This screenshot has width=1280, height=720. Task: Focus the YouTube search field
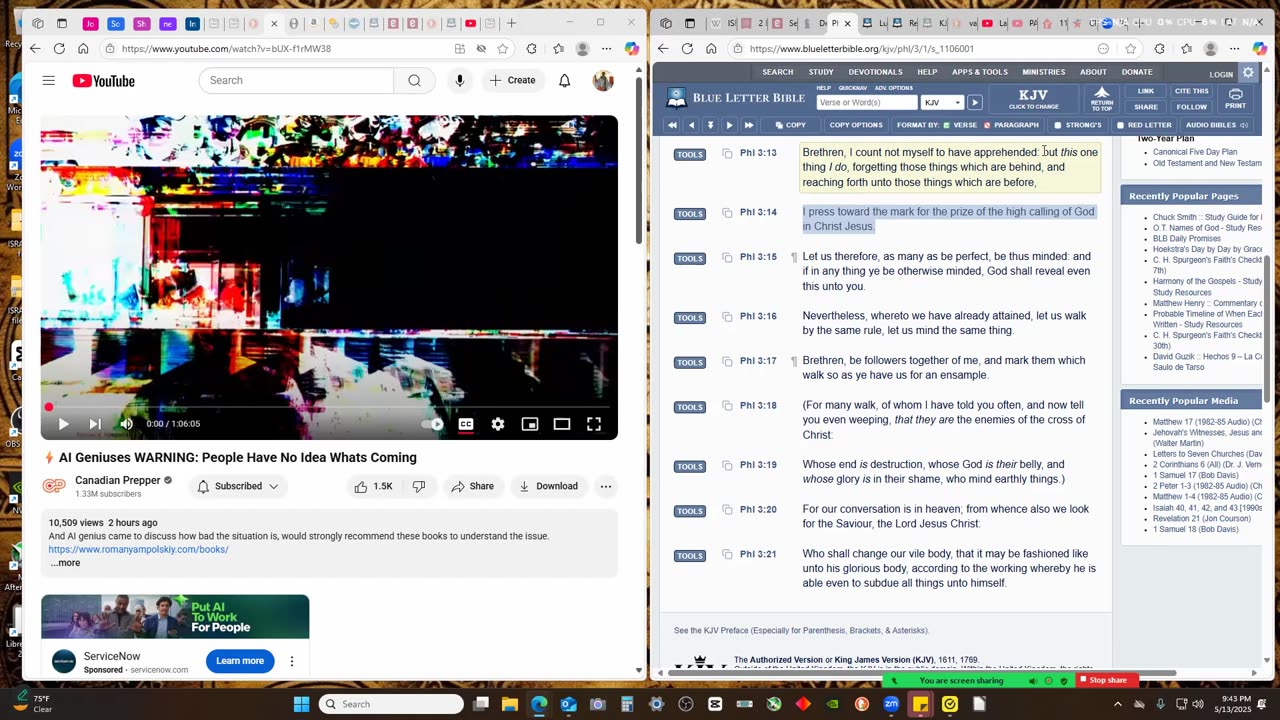(296, 80)
